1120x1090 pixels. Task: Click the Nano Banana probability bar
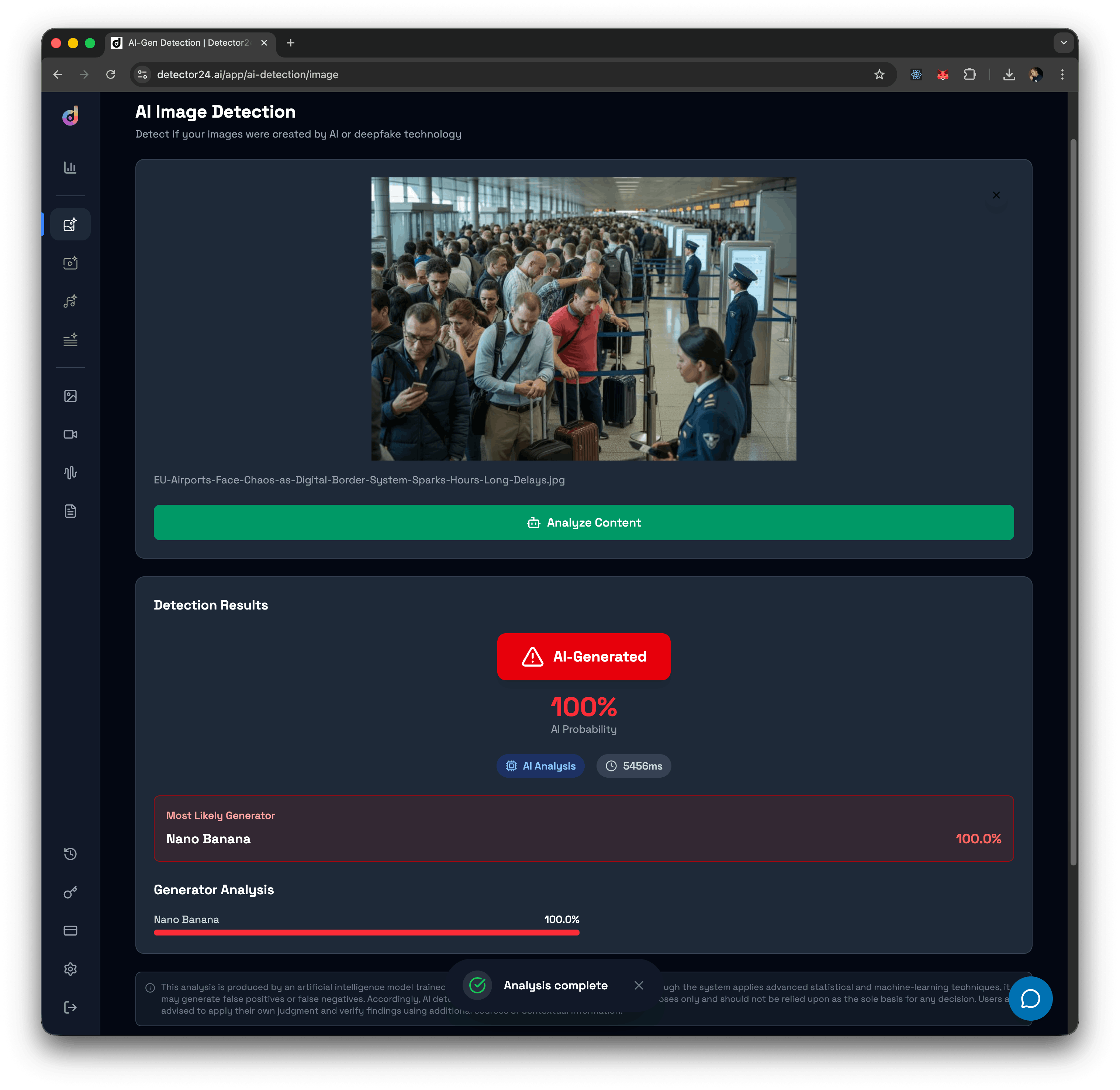[x=366, y=933]
